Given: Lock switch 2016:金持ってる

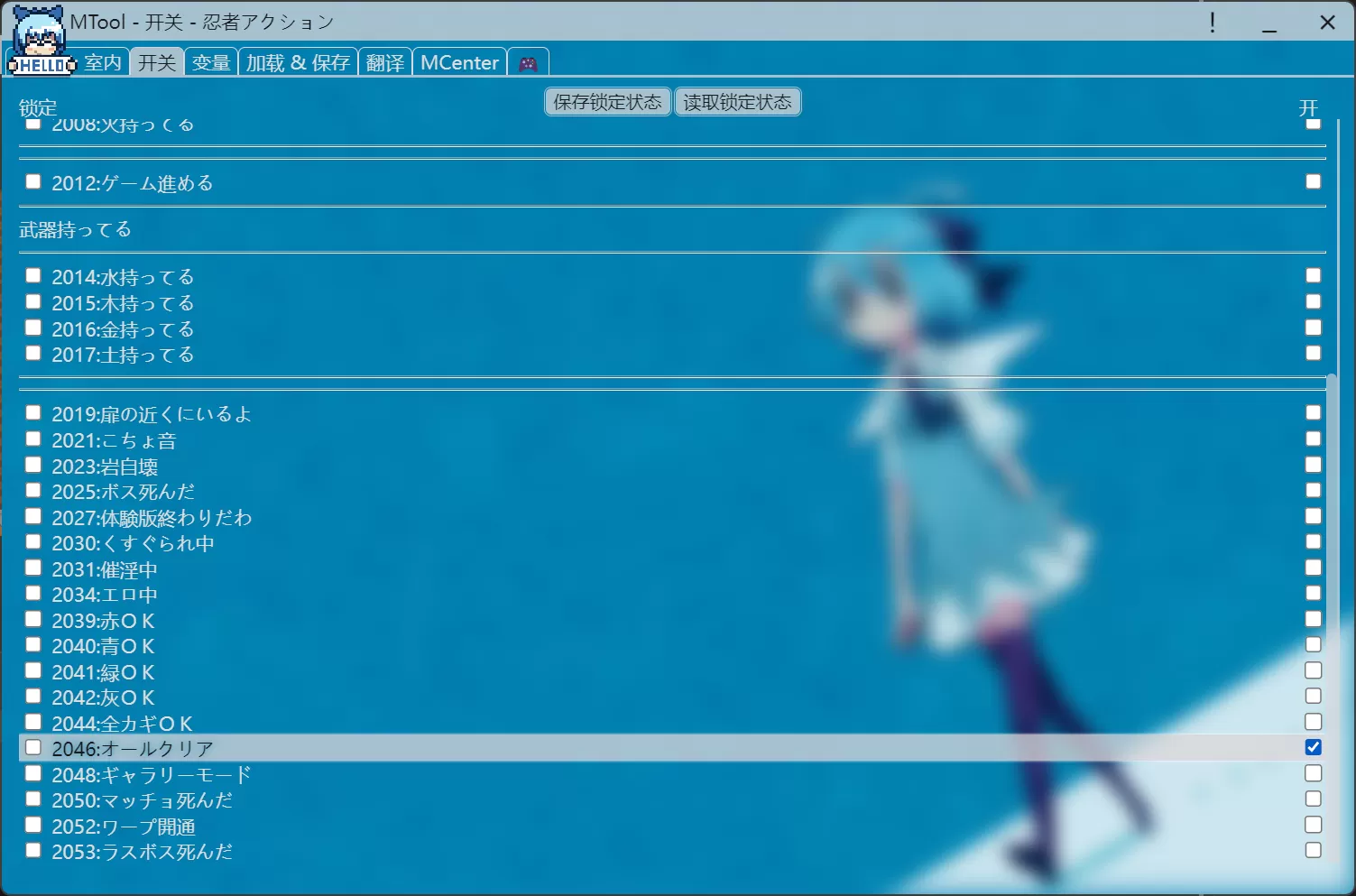Looking at the screenshot, I should pyautogui.click(x=33, y=328).
